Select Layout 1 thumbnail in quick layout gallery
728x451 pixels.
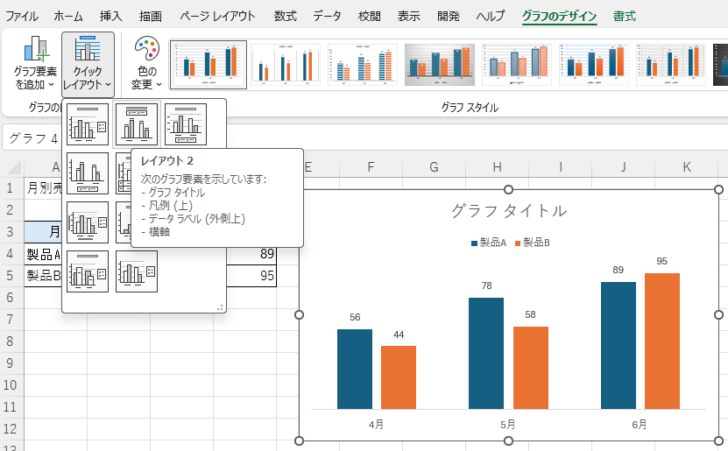[x=87, y=124]
